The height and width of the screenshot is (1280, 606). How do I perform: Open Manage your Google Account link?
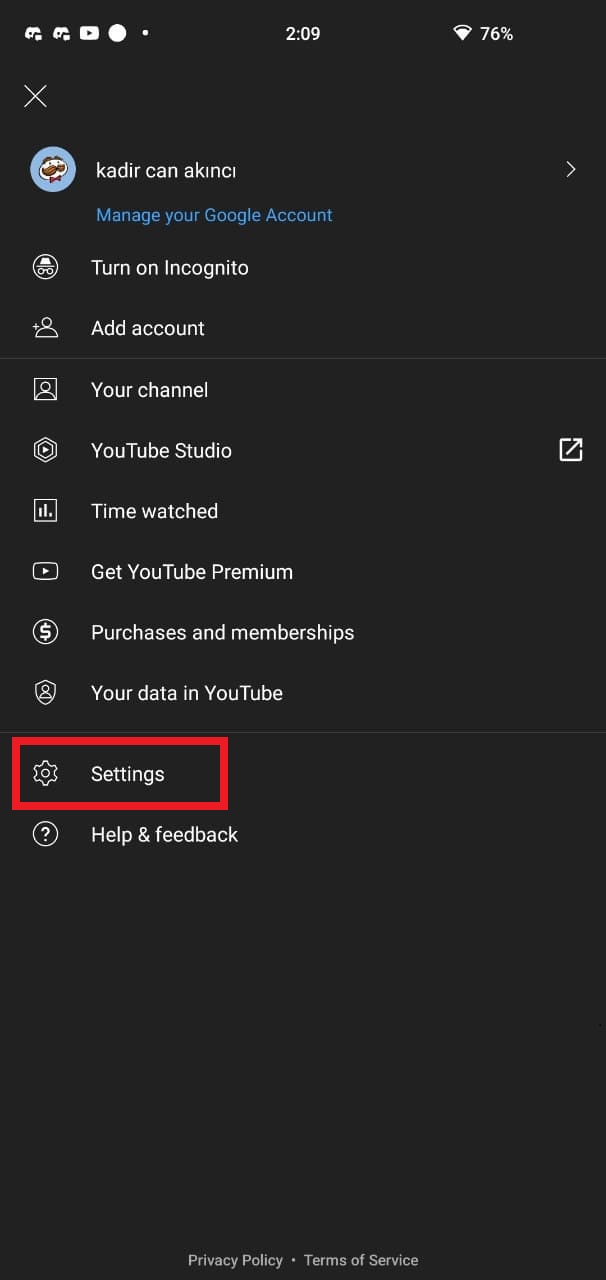(214, 215)
